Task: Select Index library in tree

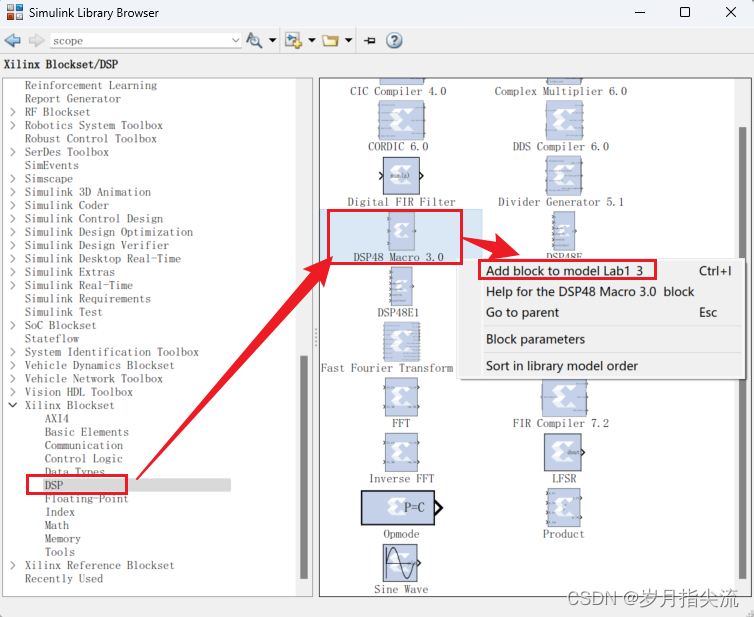Action: click(60, 512)
